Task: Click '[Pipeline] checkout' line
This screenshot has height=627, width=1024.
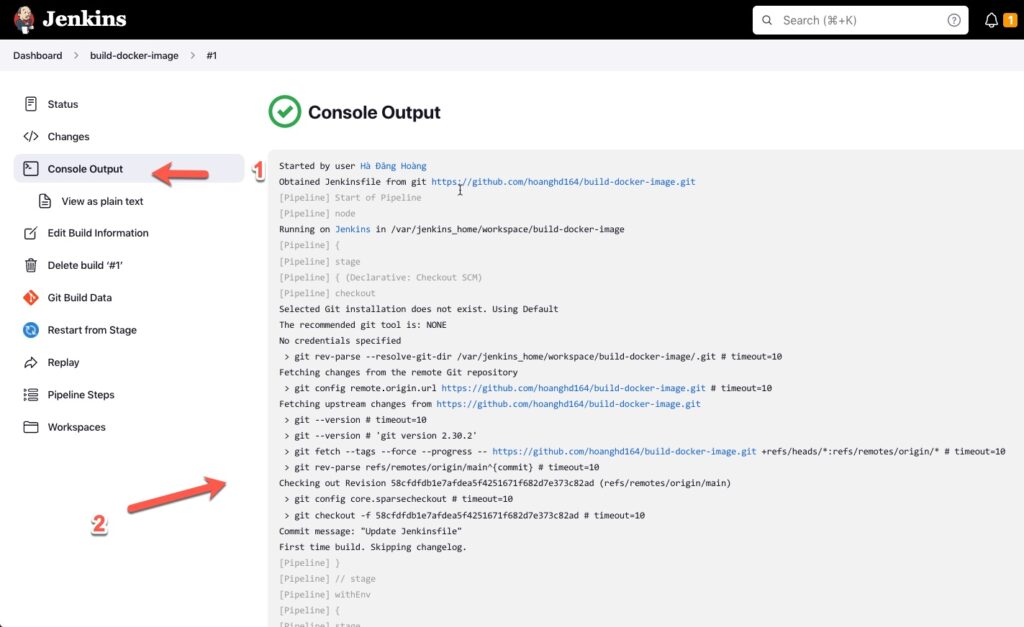Action: pyautogui.click(x=327, y=293)
